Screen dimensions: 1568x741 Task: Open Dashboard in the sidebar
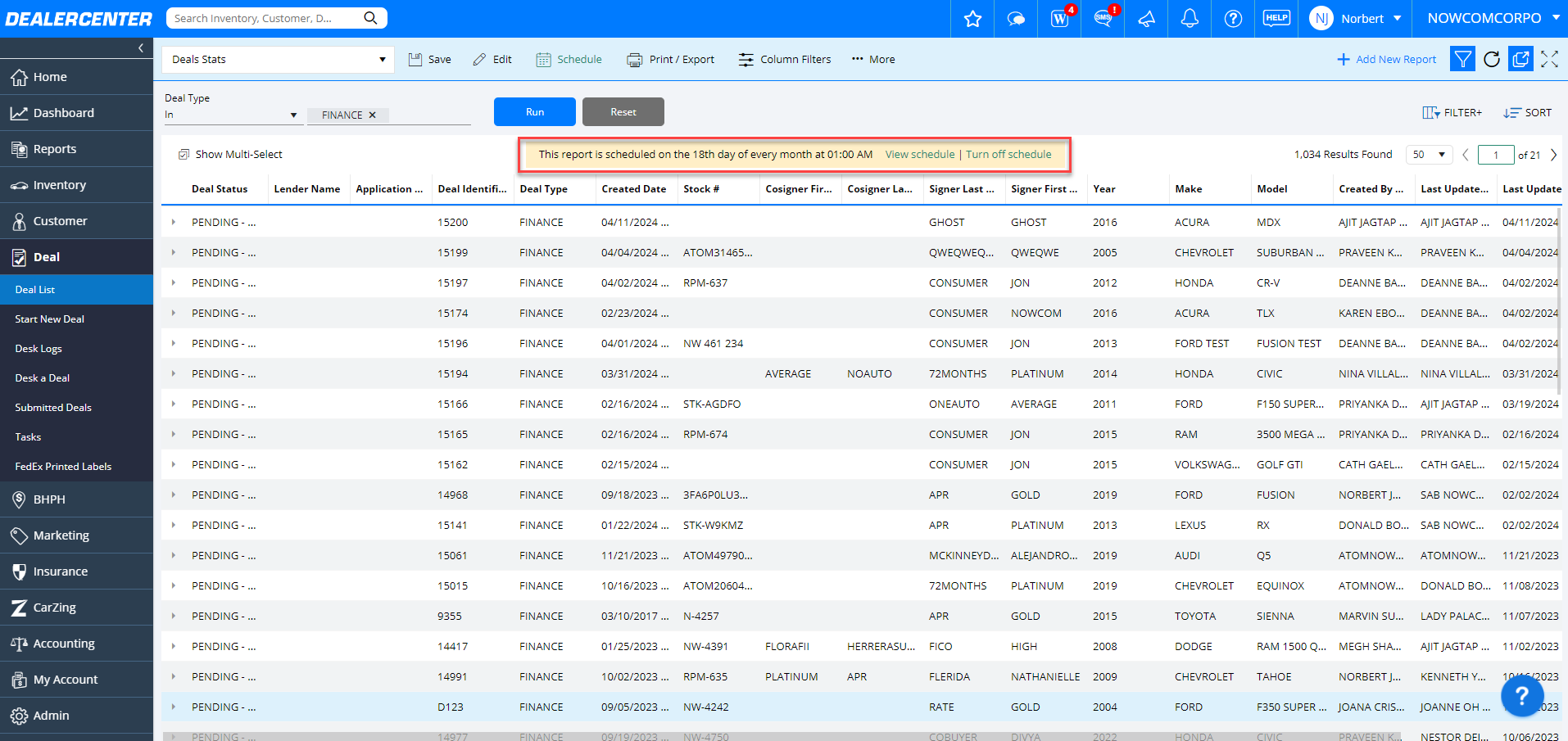[76, 113]
